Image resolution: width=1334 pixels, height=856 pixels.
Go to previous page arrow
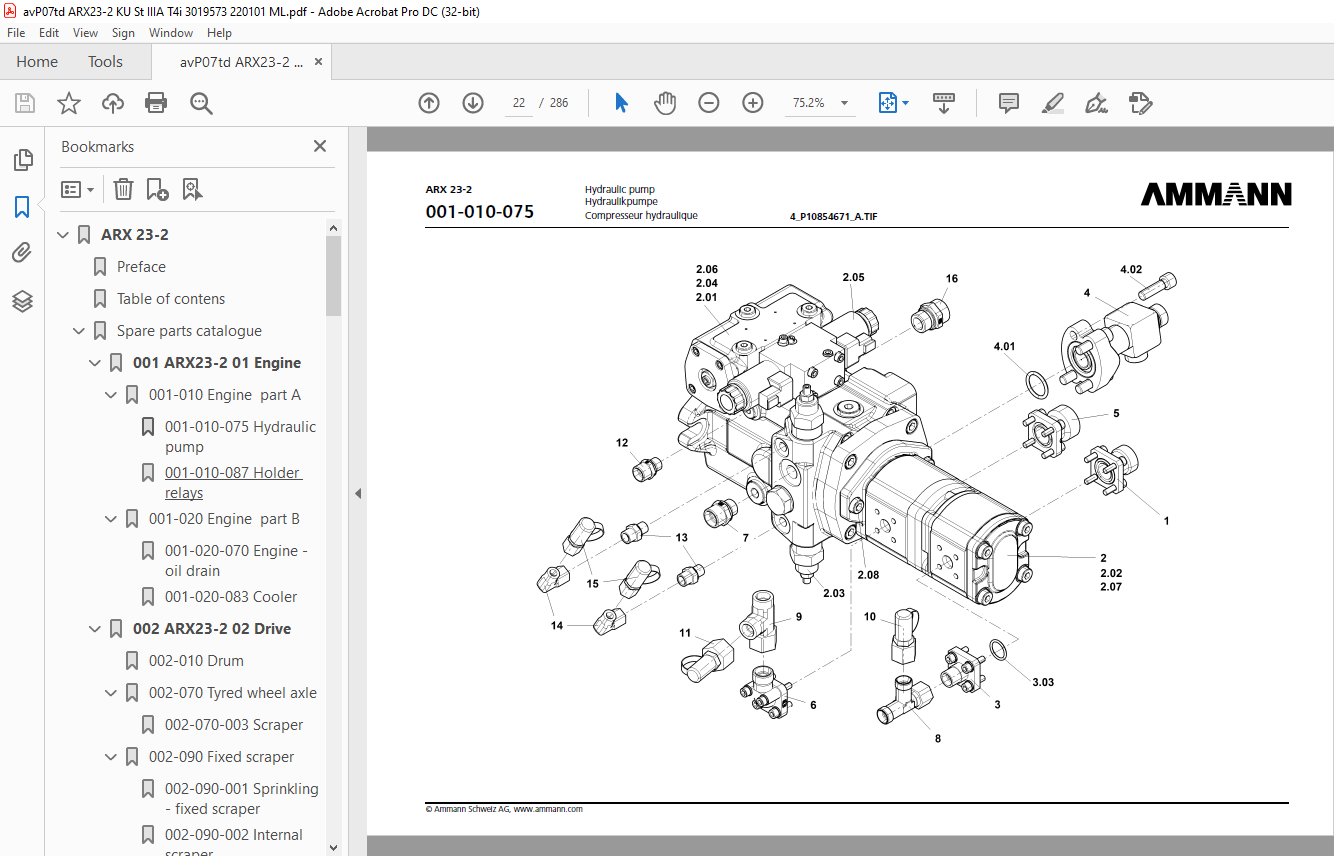coord(429,103)
